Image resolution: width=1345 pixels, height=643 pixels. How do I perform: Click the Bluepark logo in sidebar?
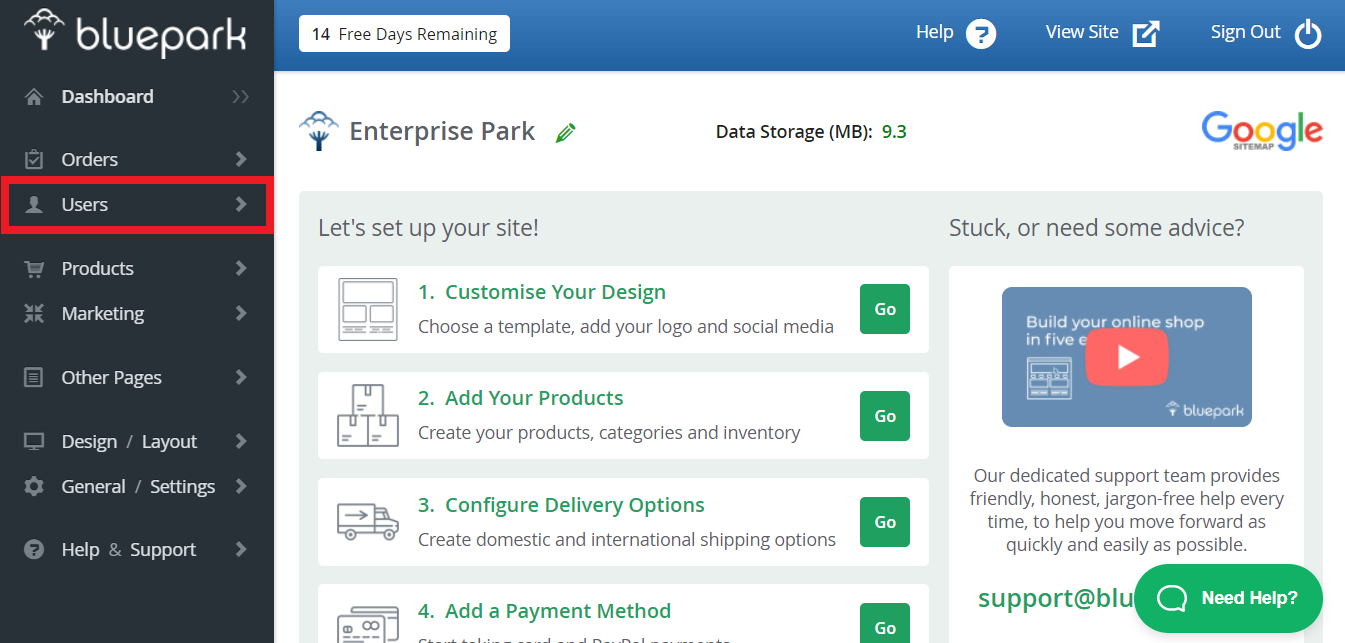tap(135, 33)
